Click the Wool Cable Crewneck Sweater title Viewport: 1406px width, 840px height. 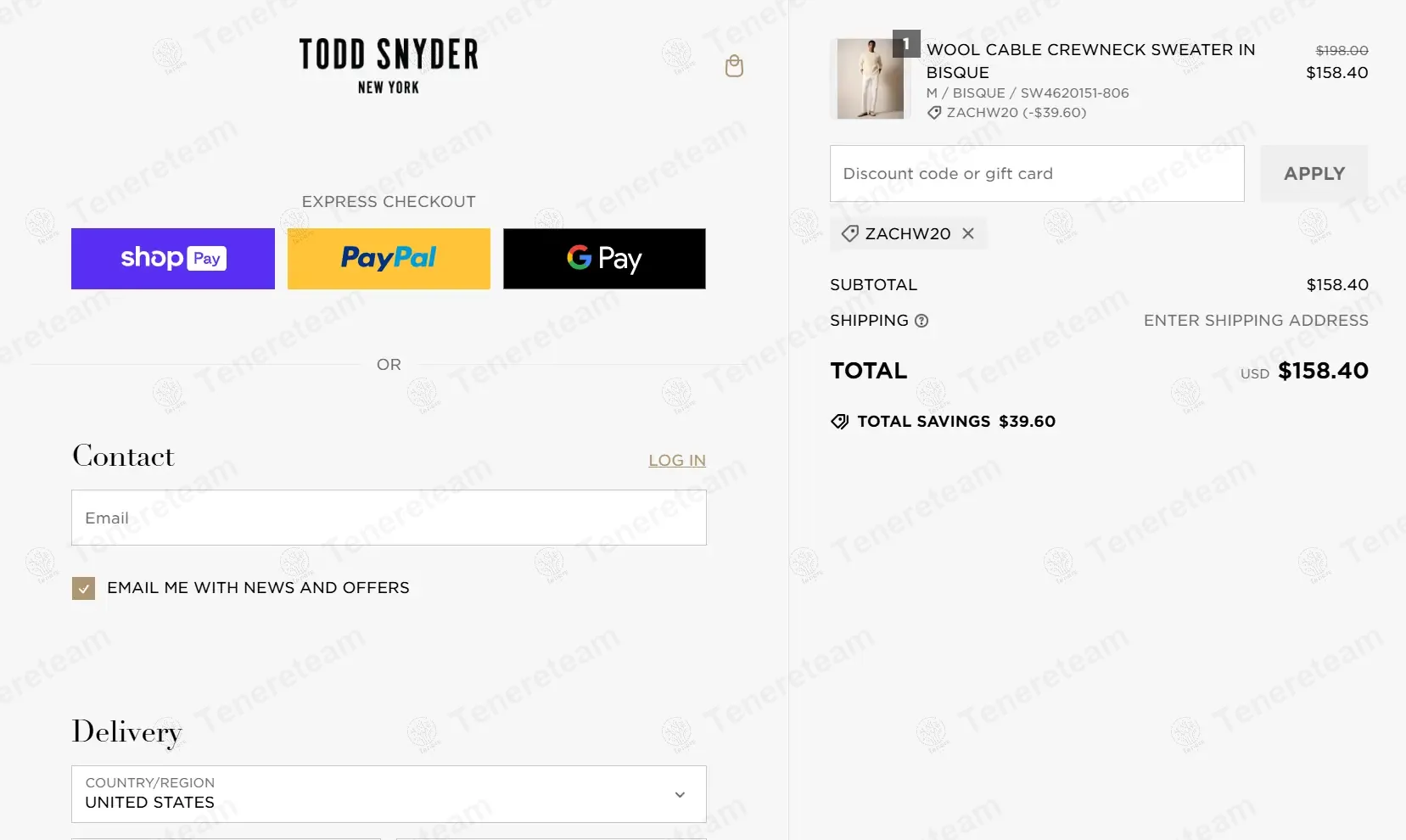pyautogui.click(x=1090, y=61)
